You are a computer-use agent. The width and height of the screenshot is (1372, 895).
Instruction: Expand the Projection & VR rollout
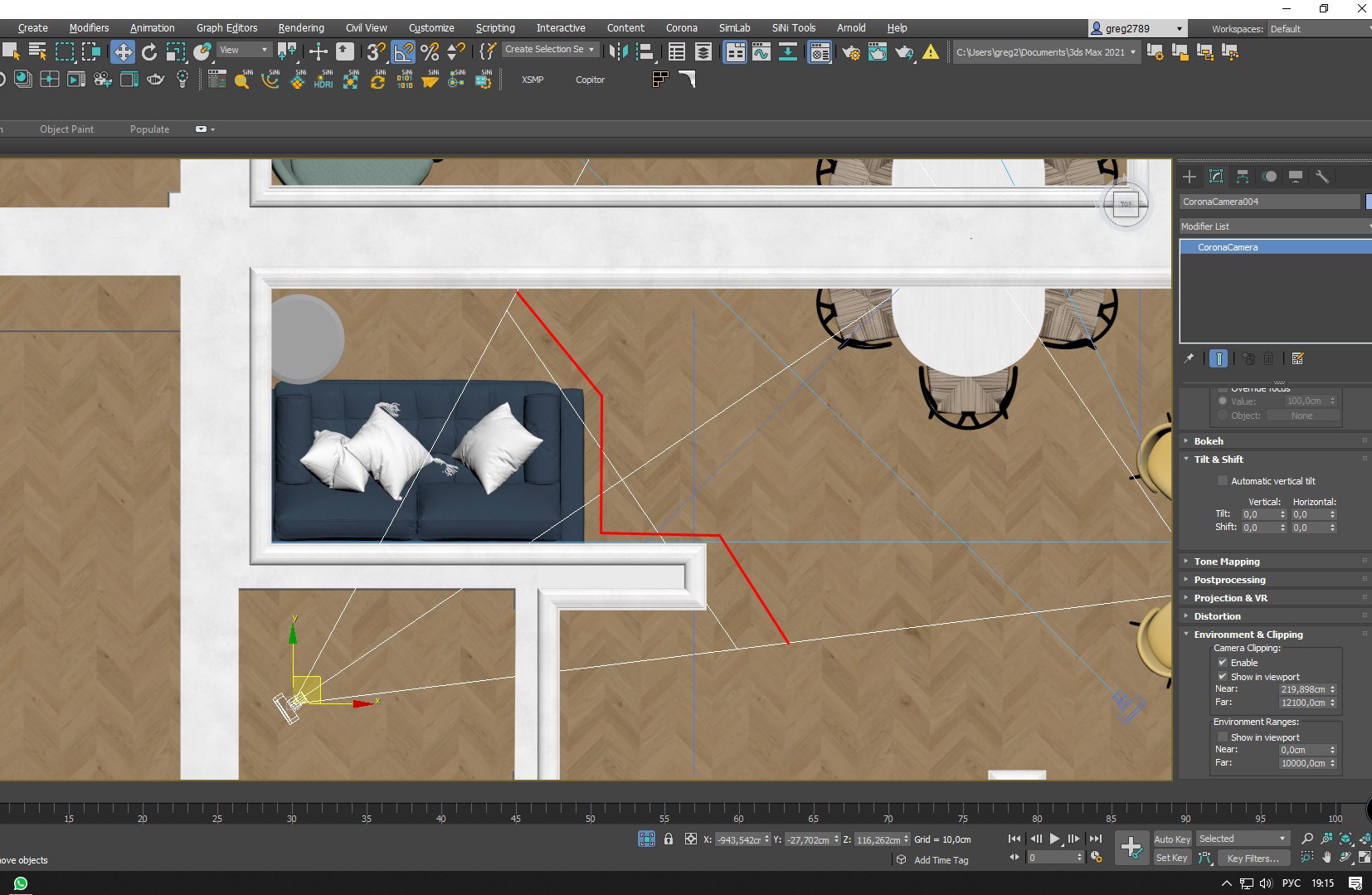pyautogui.click(x=1275, y=598)
